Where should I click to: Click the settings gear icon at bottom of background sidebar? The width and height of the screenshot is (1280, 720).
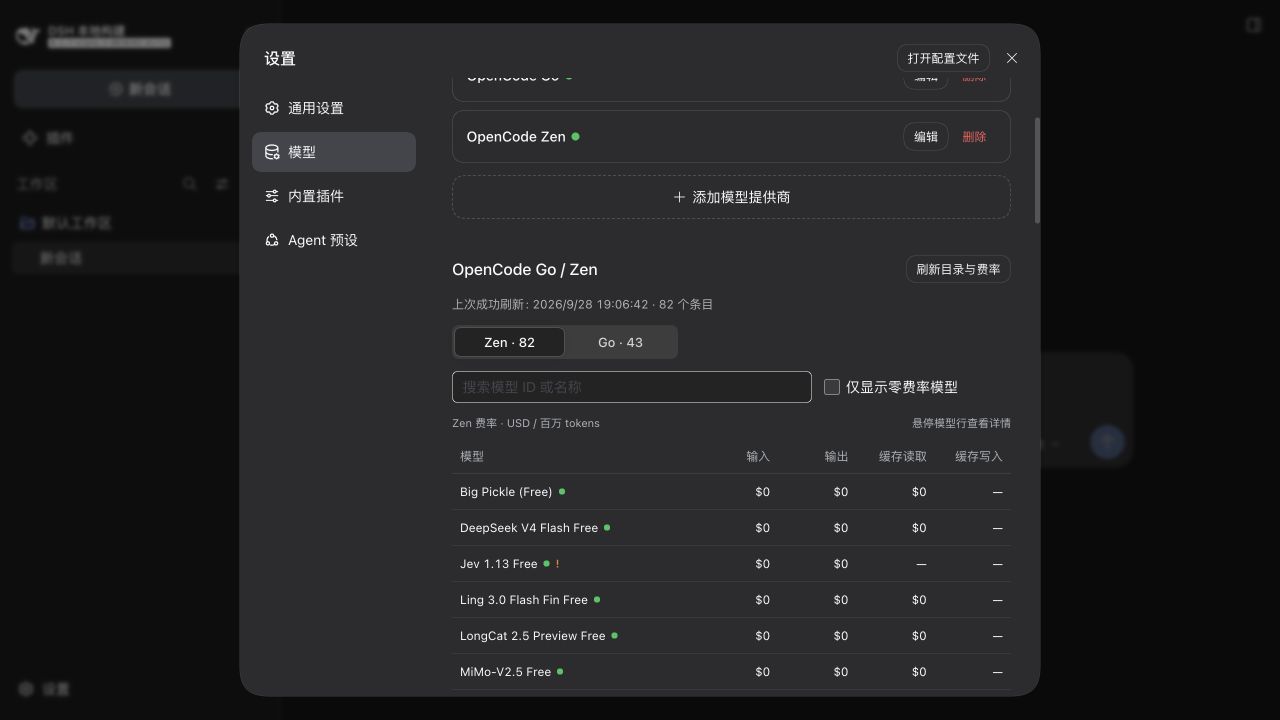click(26, 689)
